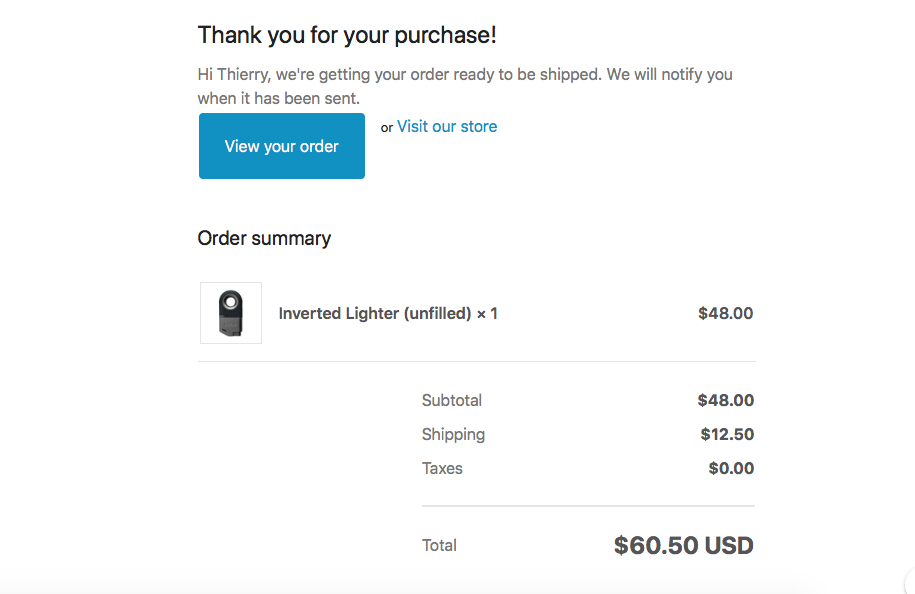This screenshot has height=594, width=915.
Task: Click the Taxes label
Action: (442, 469)
